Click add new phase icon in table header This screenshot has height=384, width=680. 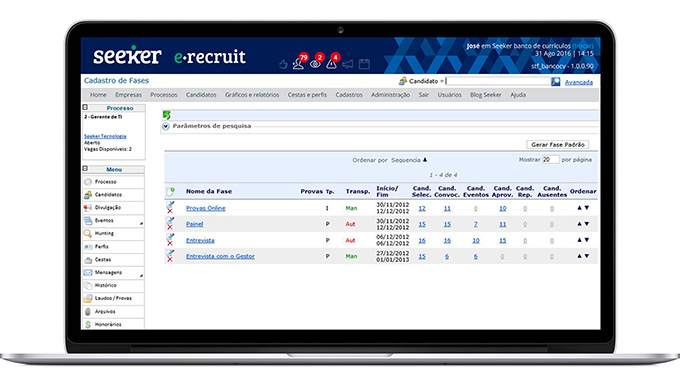point(171,191)
